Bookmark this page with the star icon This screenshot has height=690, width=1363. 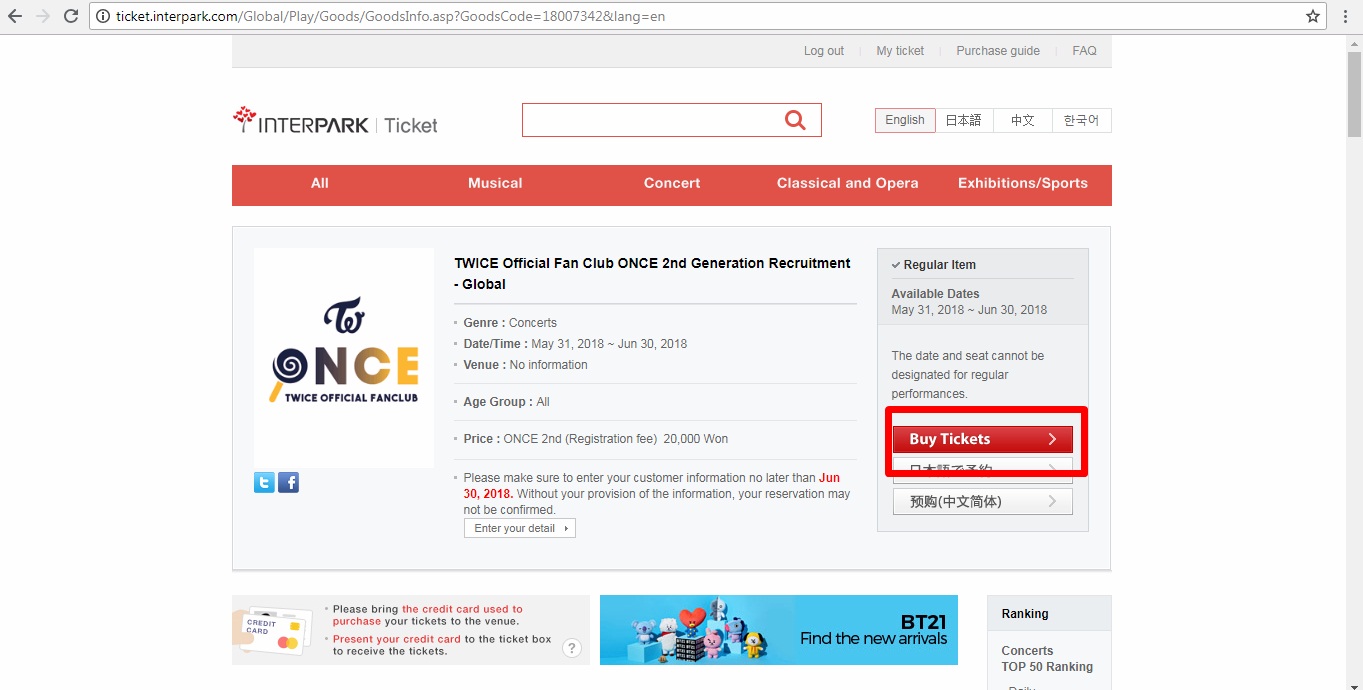(x=1313, y=16)
